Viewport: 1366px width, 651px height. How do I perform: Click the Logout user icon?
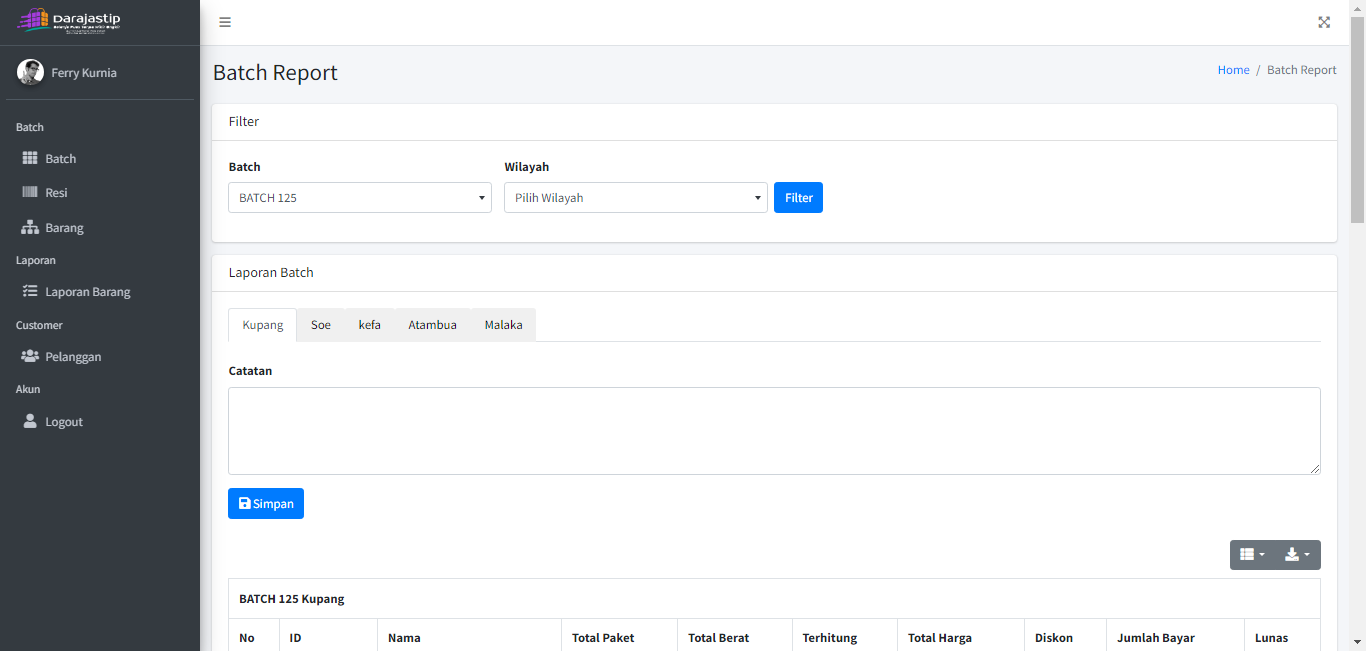pyautogui.click(x=30, y=422)
